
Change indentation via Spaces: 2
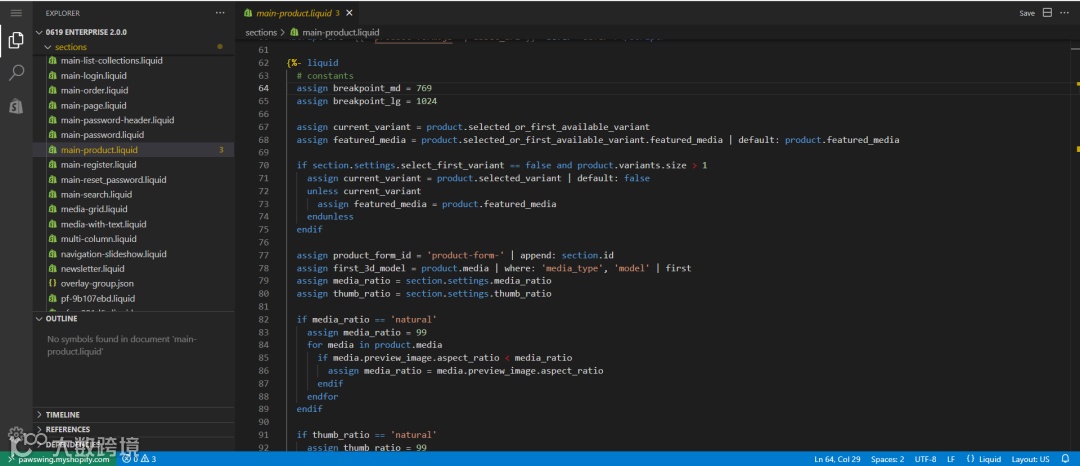(888, 459)
